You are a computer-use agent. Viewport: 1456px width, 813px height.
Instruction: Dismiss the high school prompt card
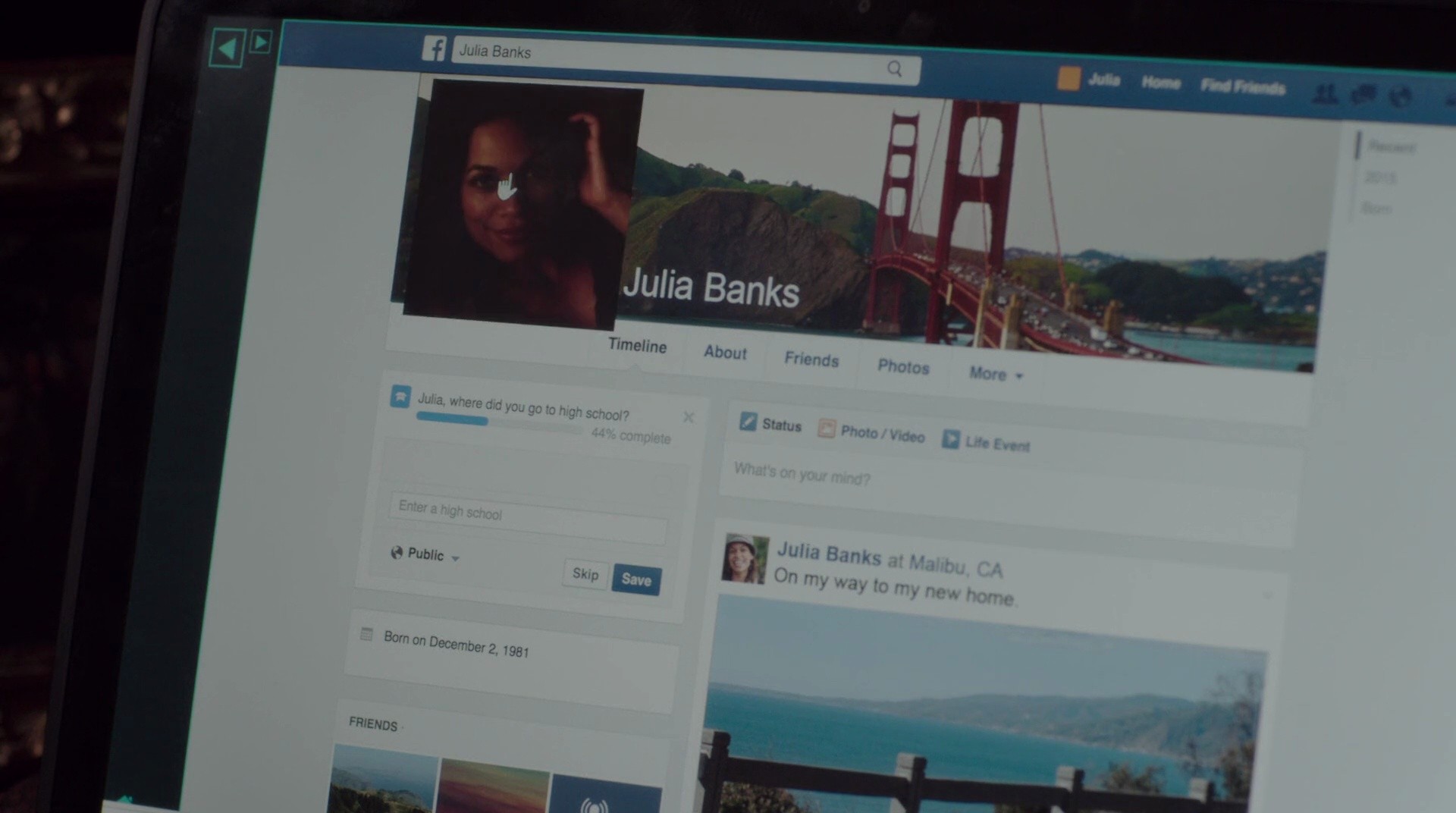coord(689,417)
